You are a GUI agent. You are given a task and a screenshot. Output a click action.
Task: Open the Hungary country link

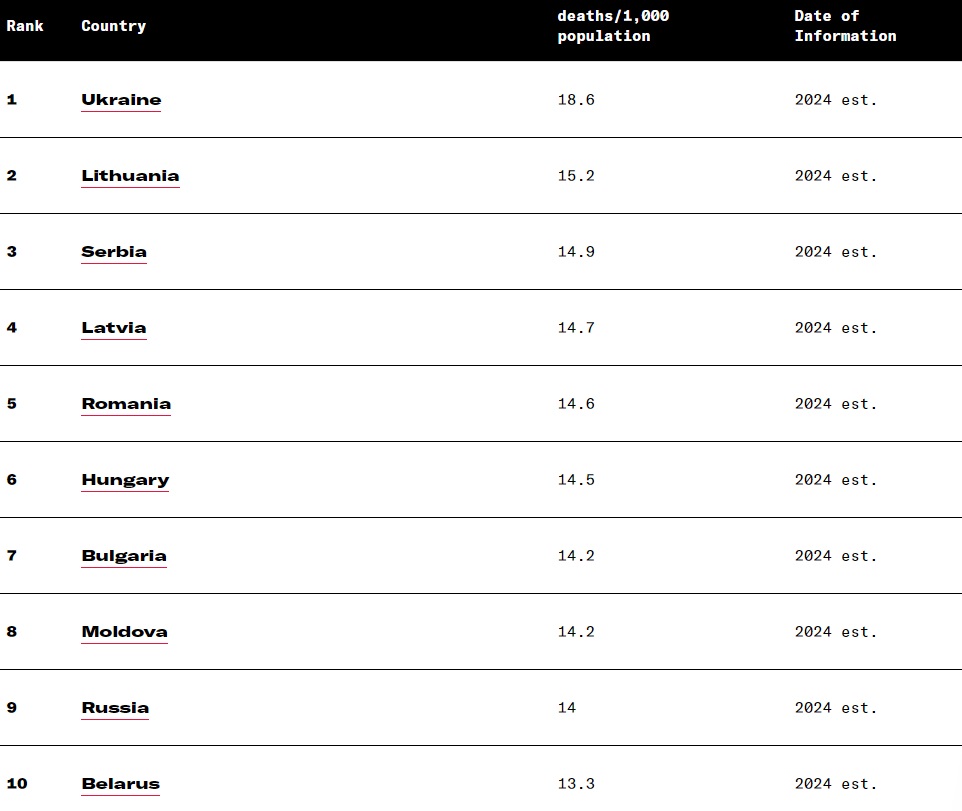point(125,480)
